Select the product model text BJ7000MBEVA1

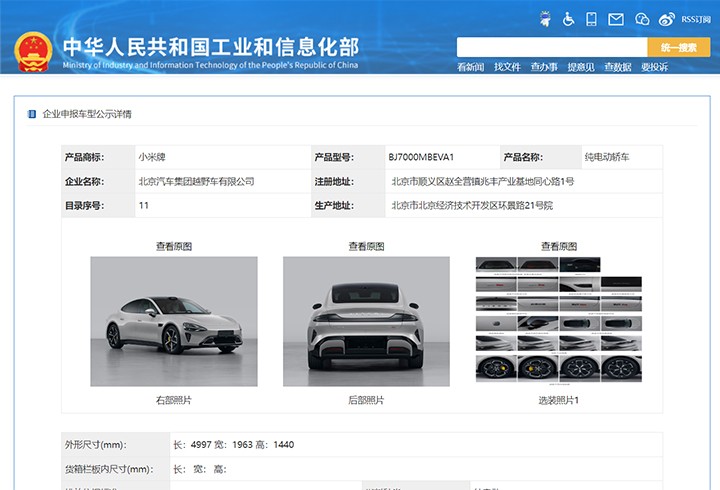(x=421, y=157)
